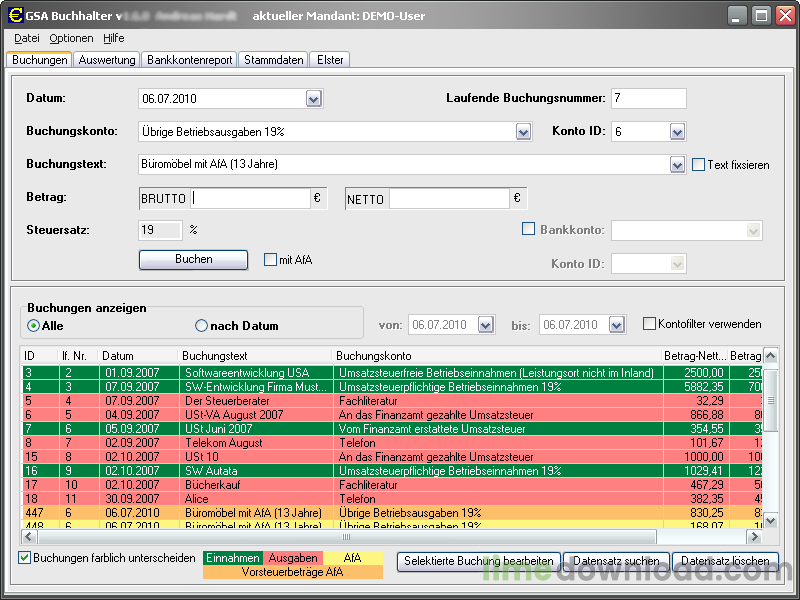This screenshot has height=600, width=800.
Task: Enable the Bankkonto checkbox
Action: (529, 229)
